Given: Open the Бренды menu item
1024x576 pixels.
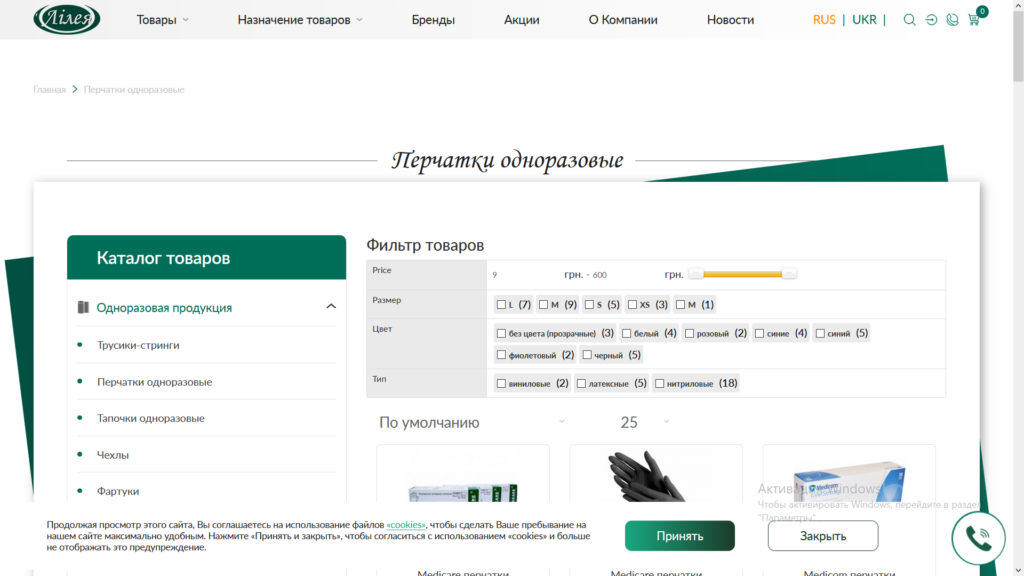Looking at the screenshot, I should tap(433, 20).
